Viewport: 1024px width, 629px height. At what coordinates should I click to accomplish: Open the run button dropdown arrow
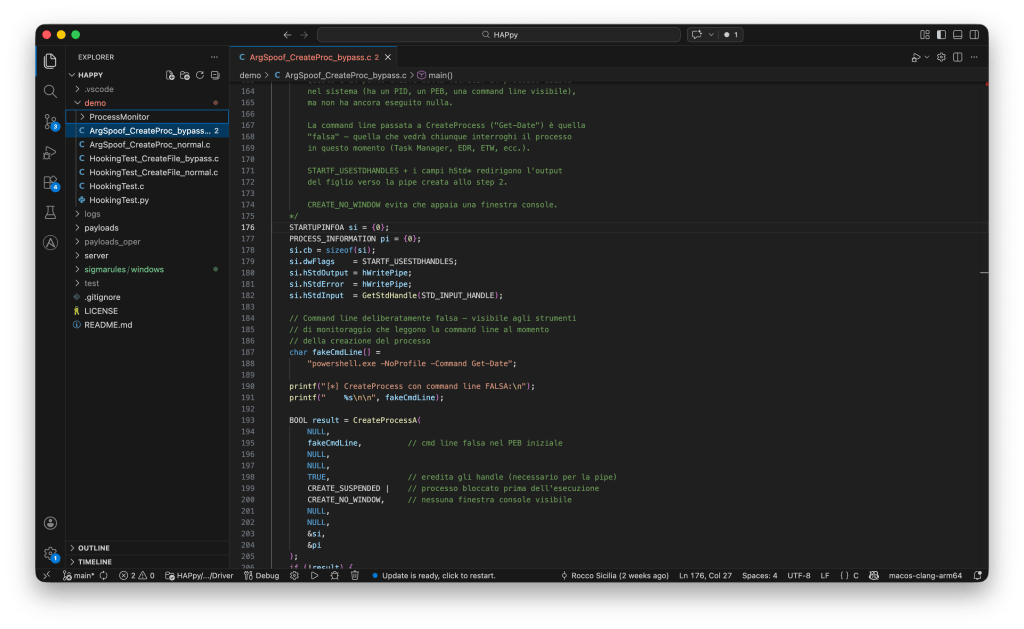pos(927,57)
